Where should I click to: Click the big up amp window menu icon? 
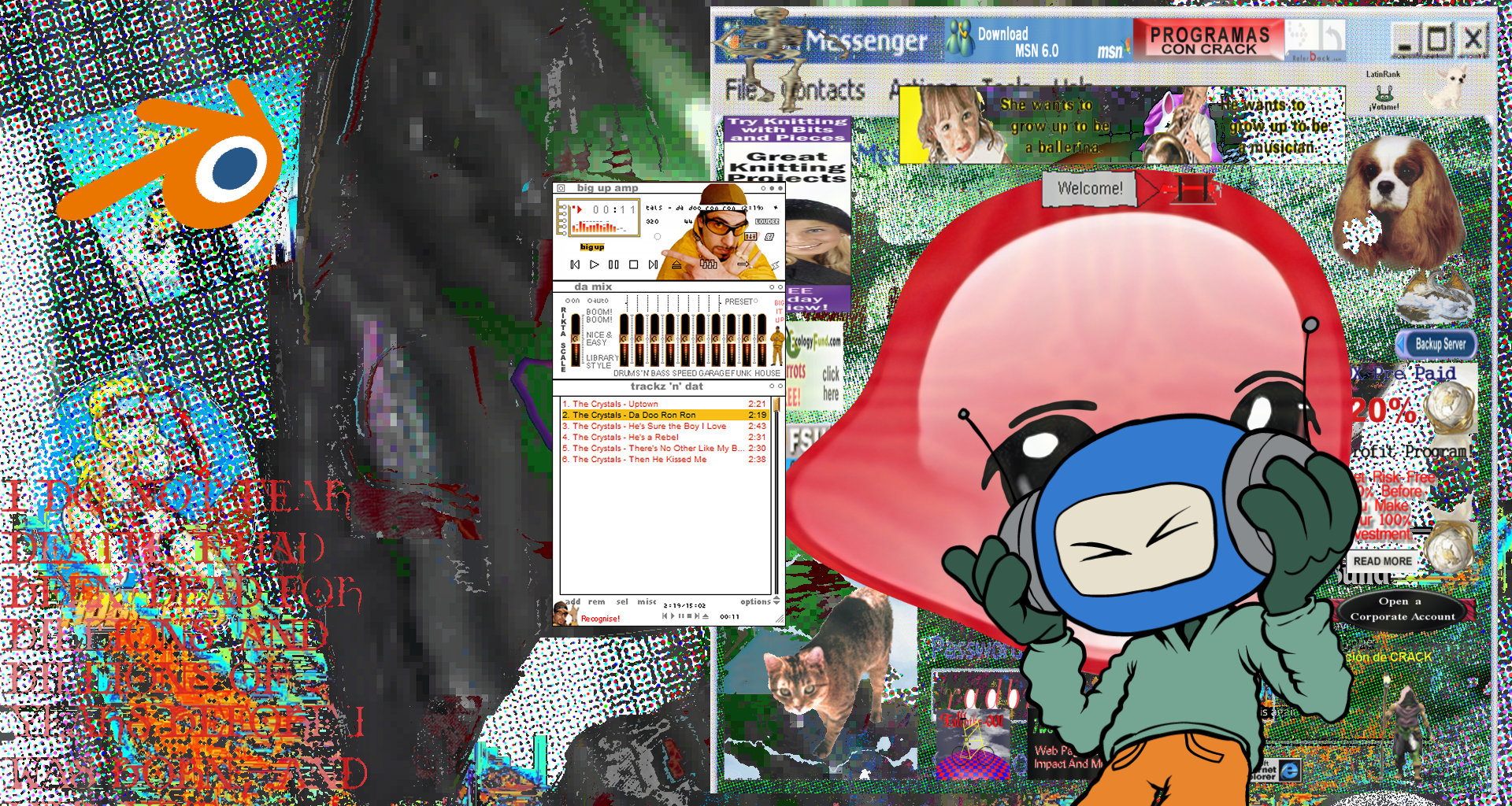coord(561,188)
